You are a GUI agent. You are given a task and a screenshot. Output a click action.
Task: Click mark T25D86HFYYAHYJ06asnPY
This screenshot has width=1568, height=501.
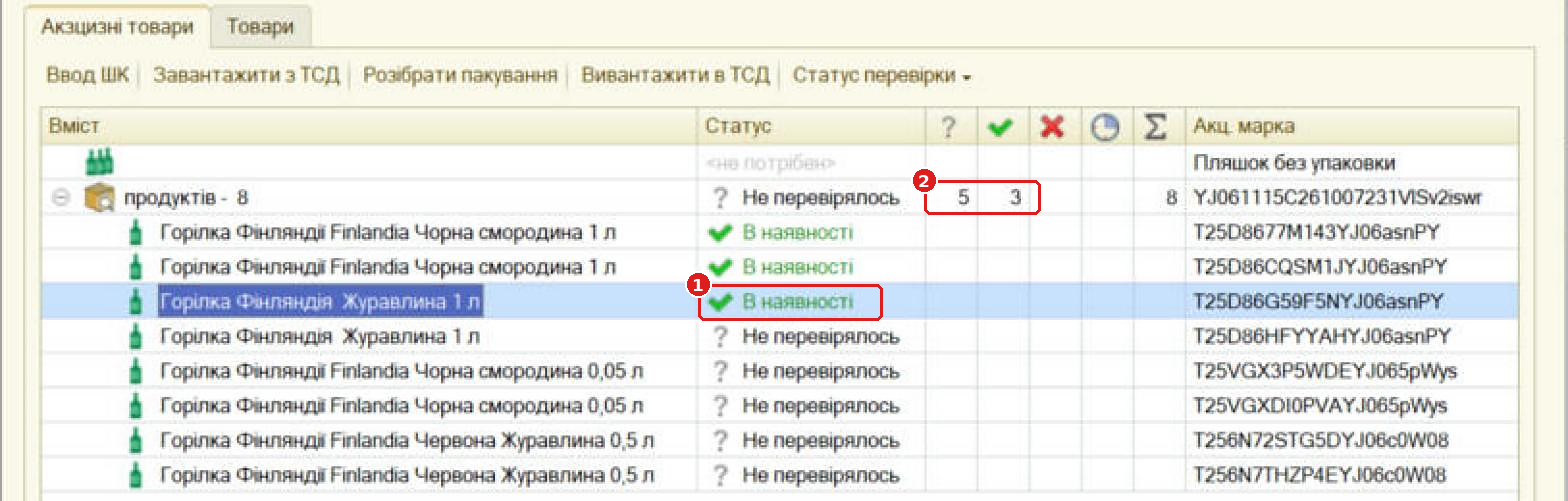(x=1321, y=337)
